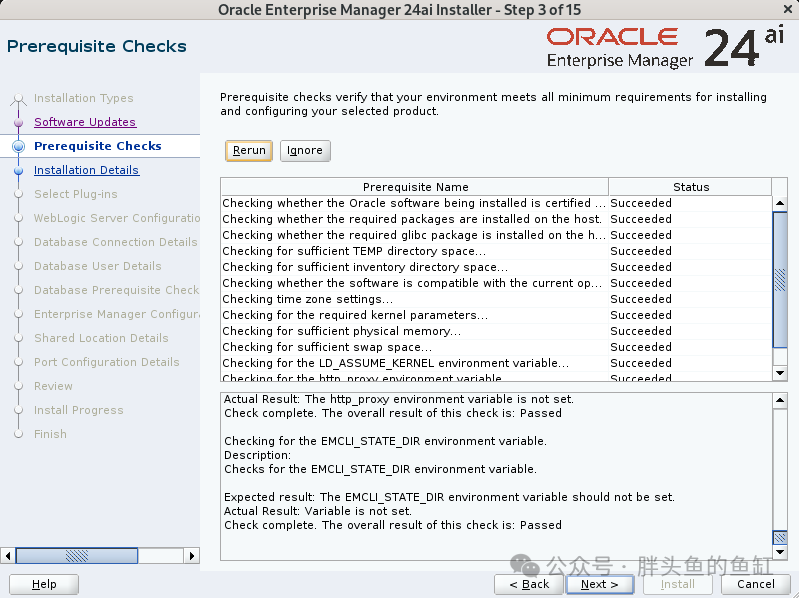Select the Prerequisite Checks step
Image resolution: width=799 pixels, height=598 pixels.
coord(98,146)
